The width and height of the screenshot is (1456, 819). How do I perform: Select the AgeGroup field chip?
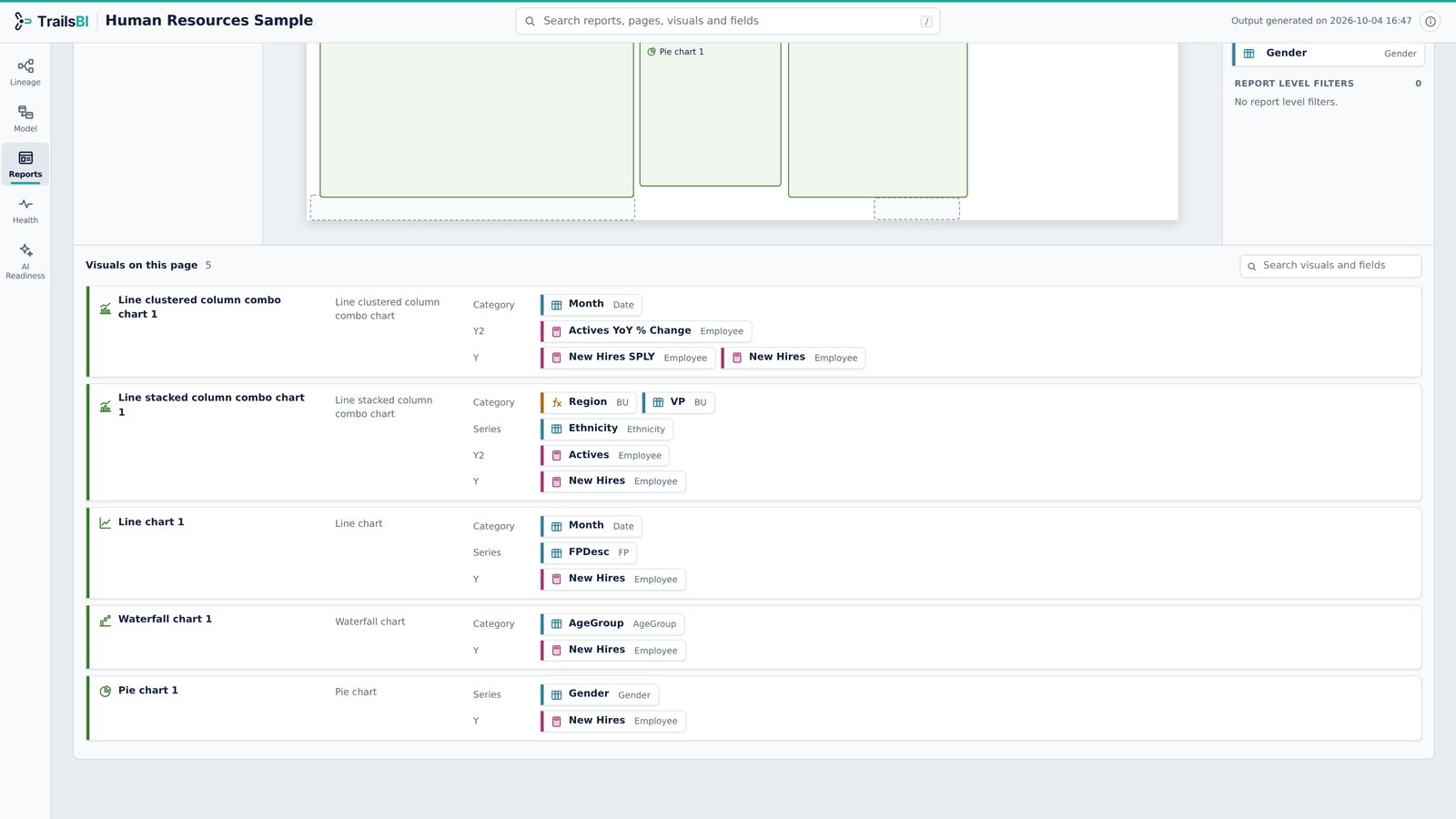coord(612,623)
